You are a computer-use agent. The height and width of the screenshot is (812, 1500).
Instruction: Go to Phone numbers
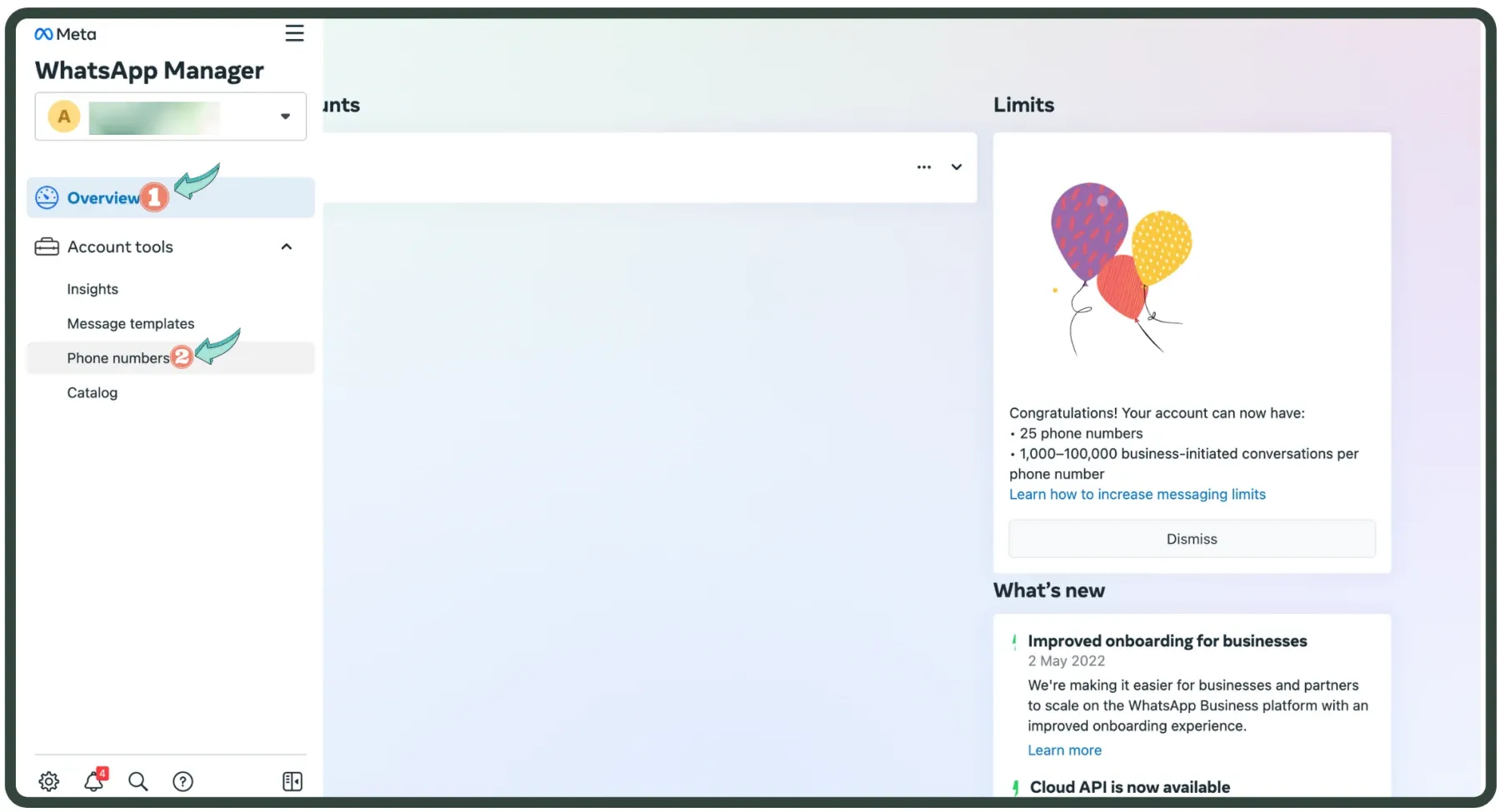click(171, 358)
